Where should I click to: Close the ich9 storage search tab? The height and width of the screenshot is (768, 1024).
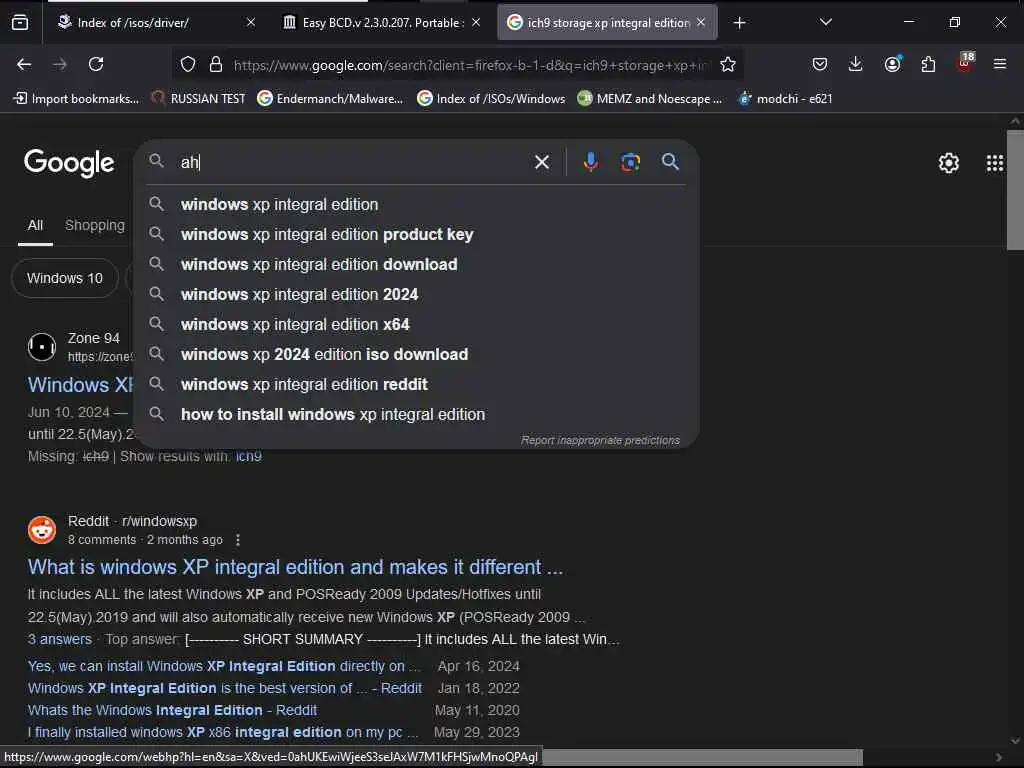coord(701,23)
